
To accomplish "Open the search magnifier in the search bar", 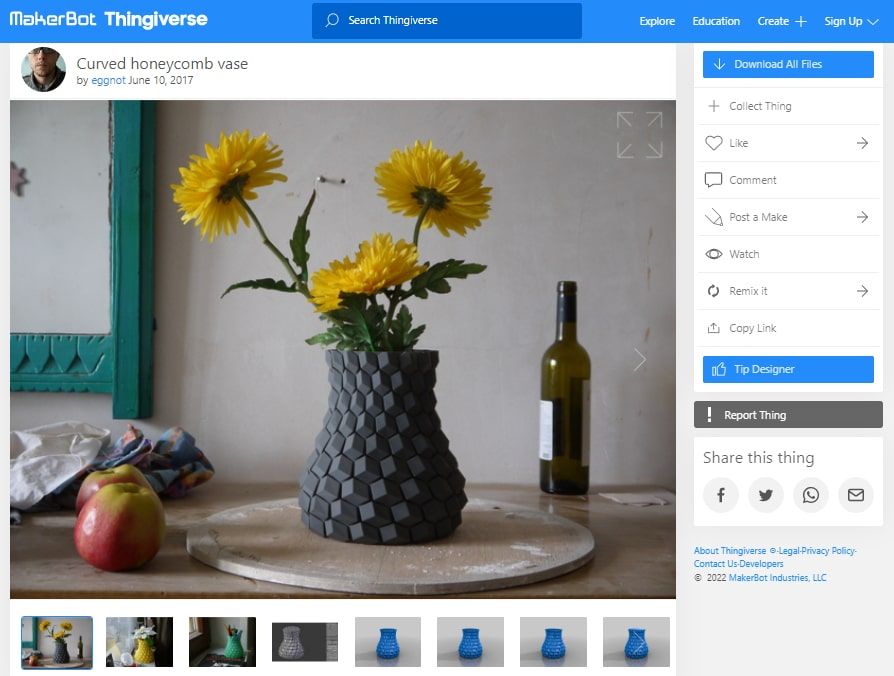I will pos(330,19).
